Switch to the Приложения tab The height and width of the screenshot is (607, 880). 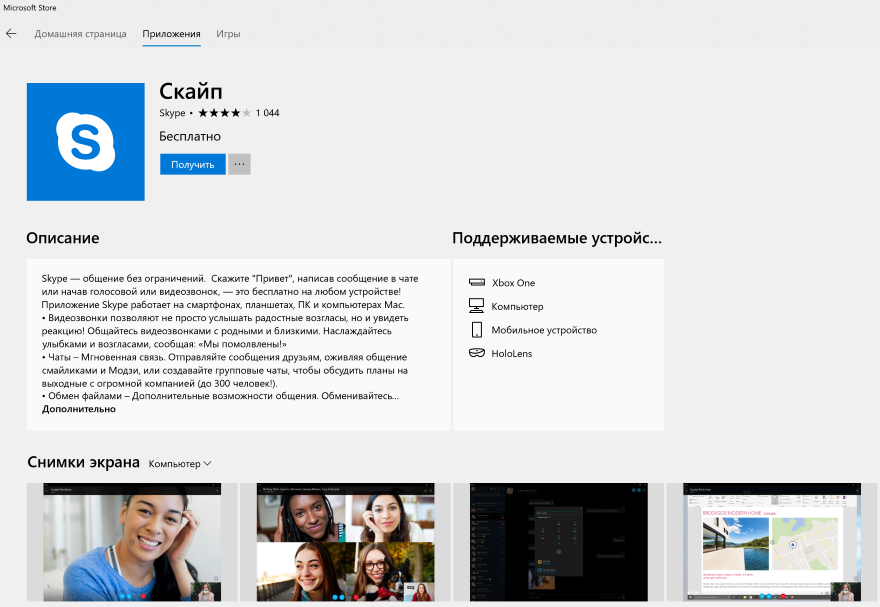click(171, 34)
